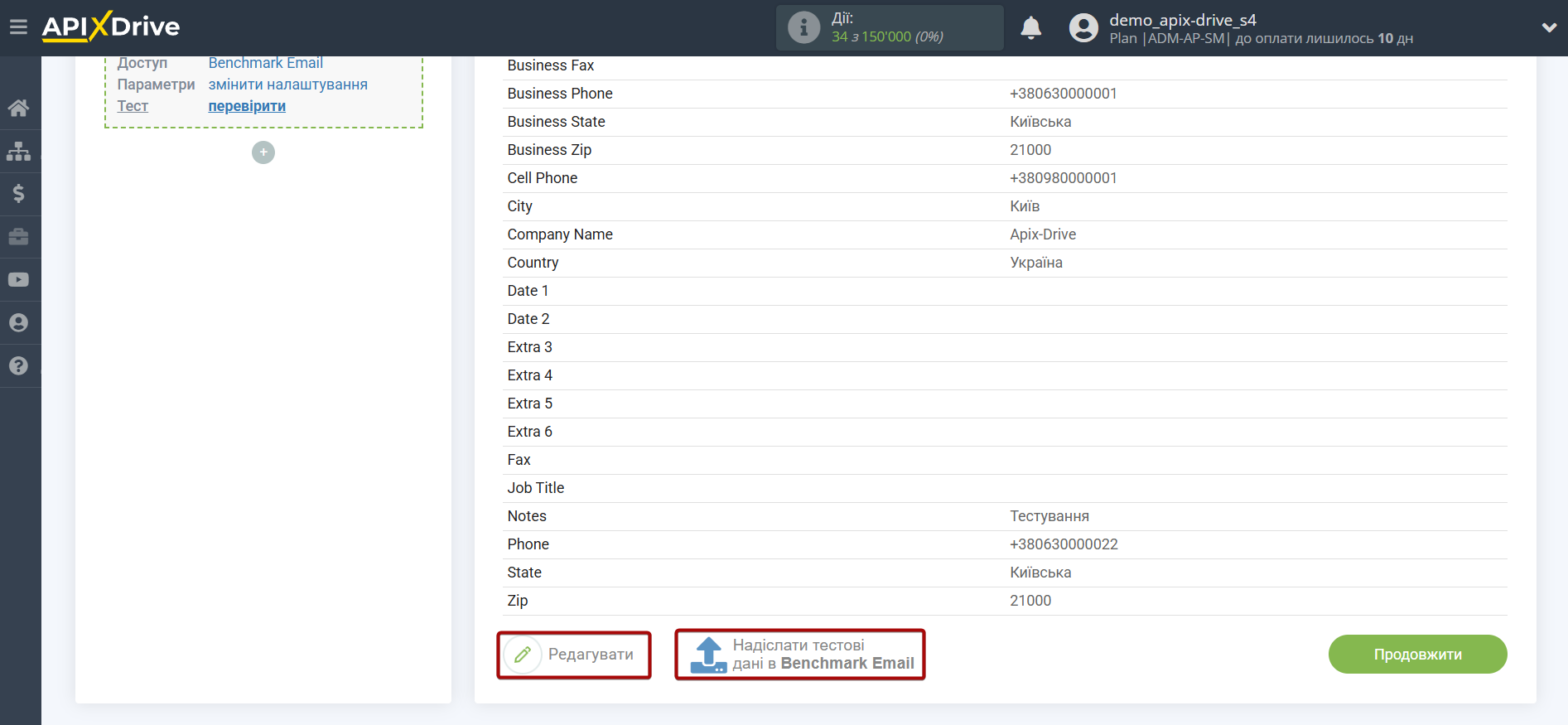
Task: Open the billing dollar sidebar icon
Action: (x=18, y=194)
